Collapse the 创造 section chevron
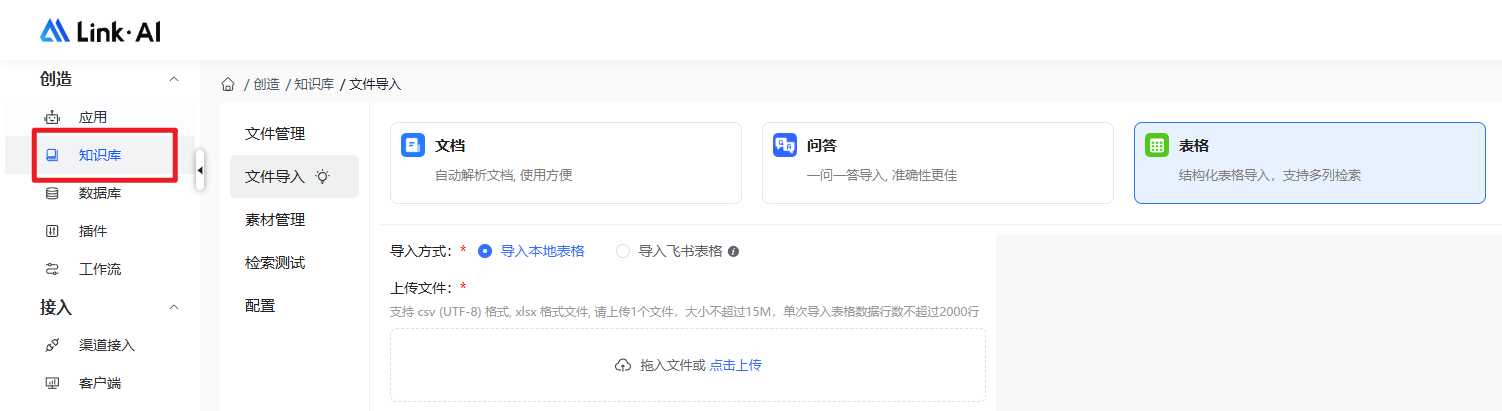Screen dimensions: 1502x411 [174, 79]
